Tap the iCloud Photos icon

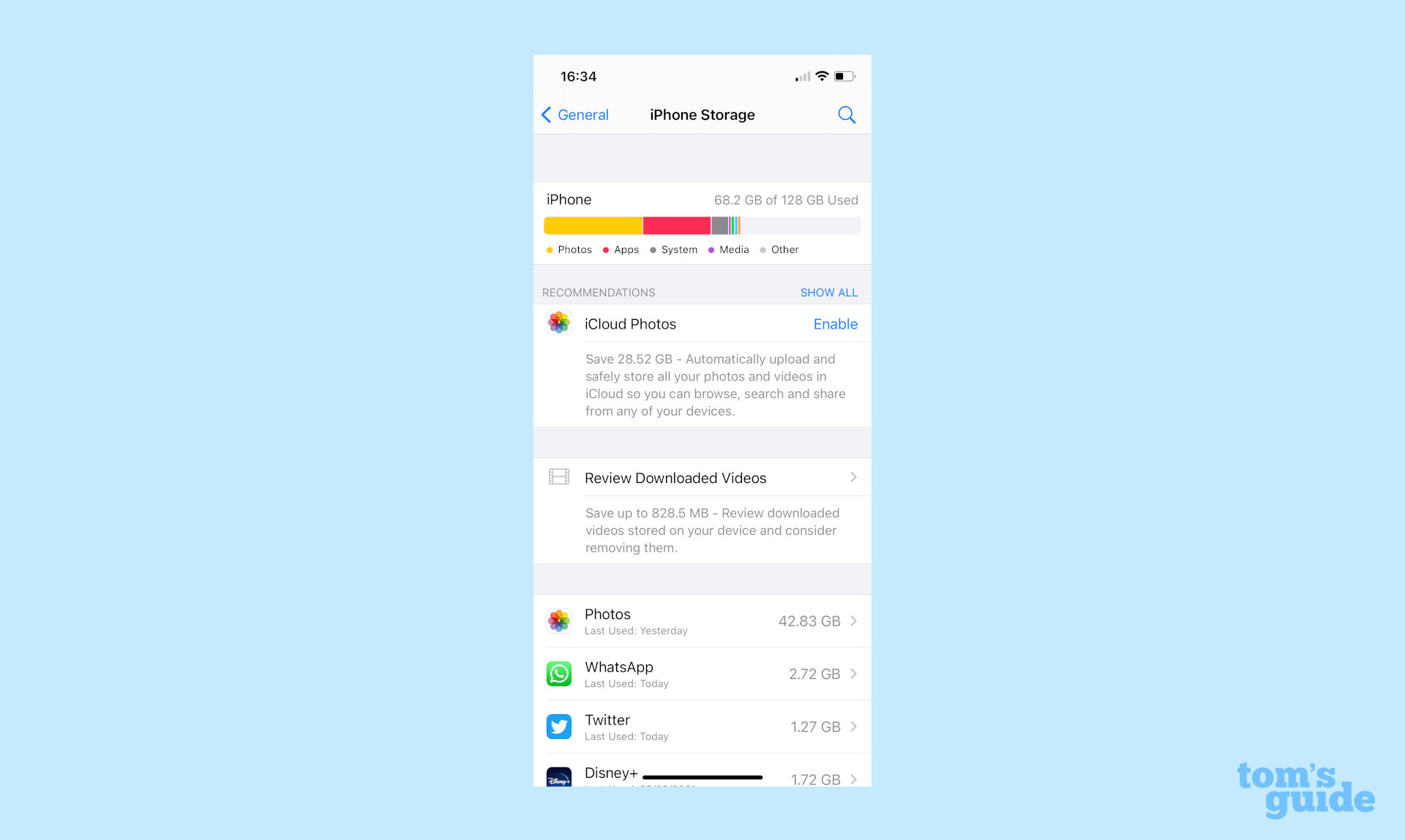[558, 323]
